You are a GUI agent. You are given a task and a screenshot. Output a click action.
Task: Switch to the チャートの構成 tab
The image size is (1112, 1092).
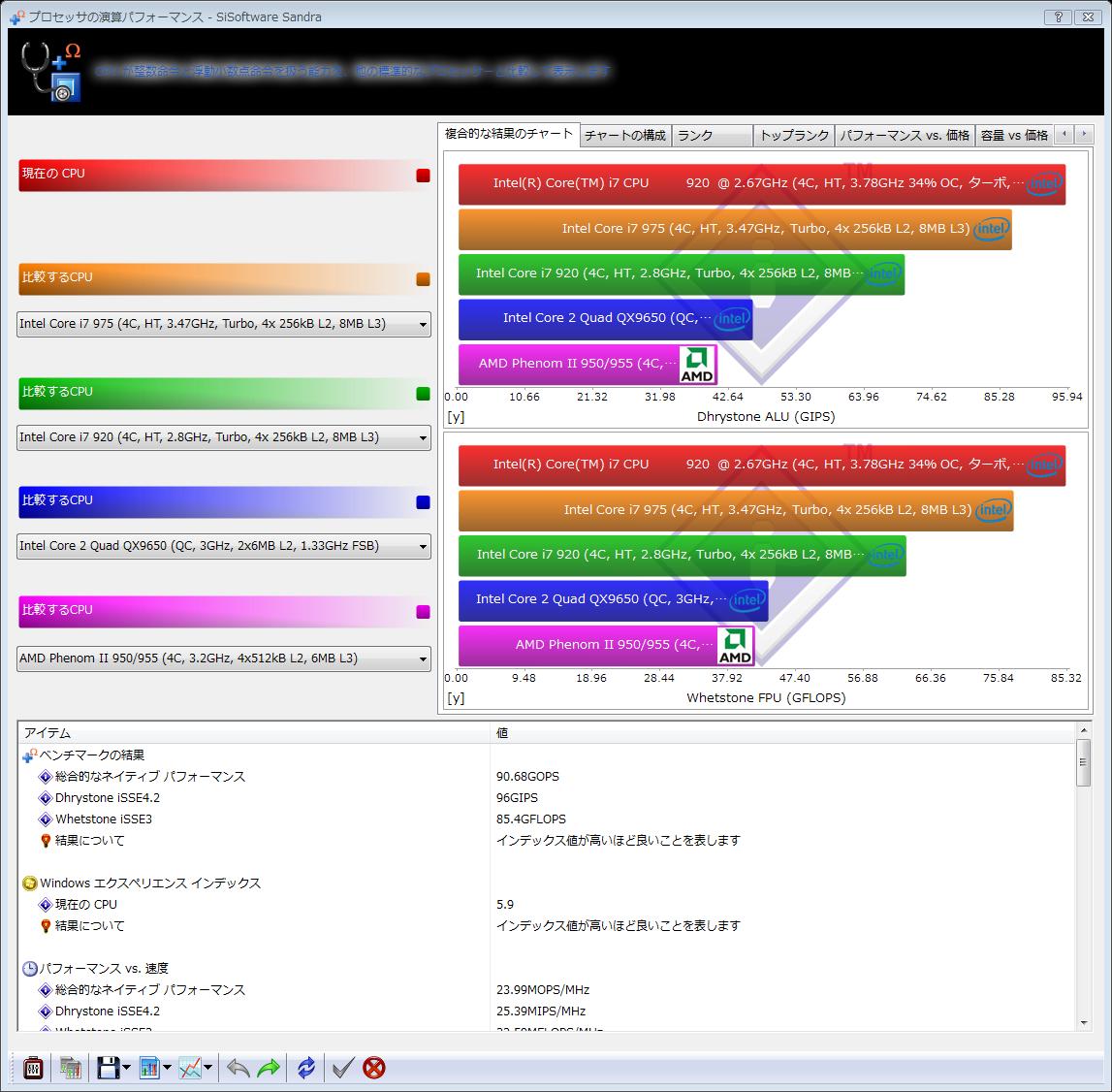[x=624, y=136]
